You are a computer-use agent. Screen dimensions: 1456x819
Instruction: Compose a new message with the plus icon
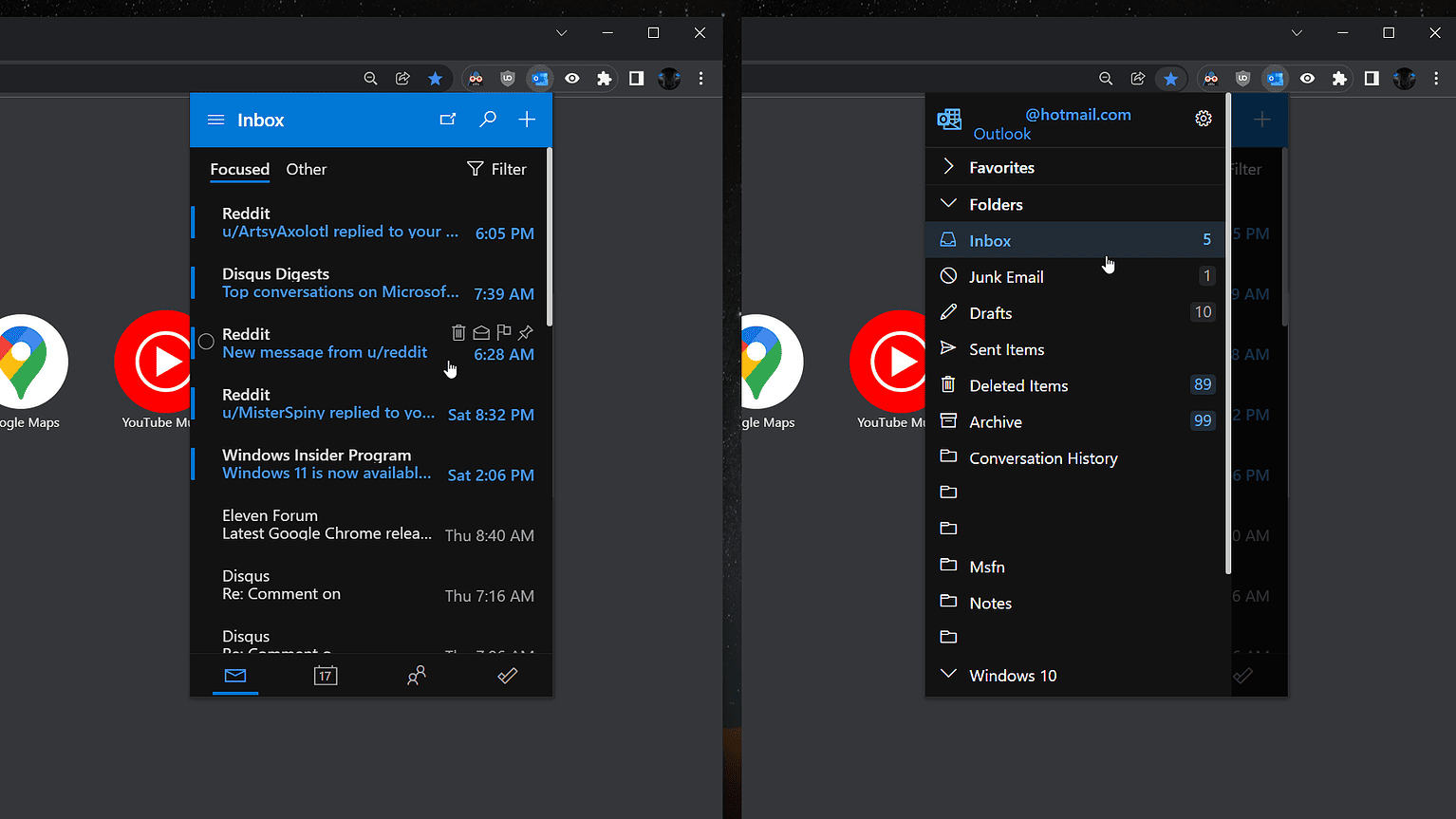527,120
